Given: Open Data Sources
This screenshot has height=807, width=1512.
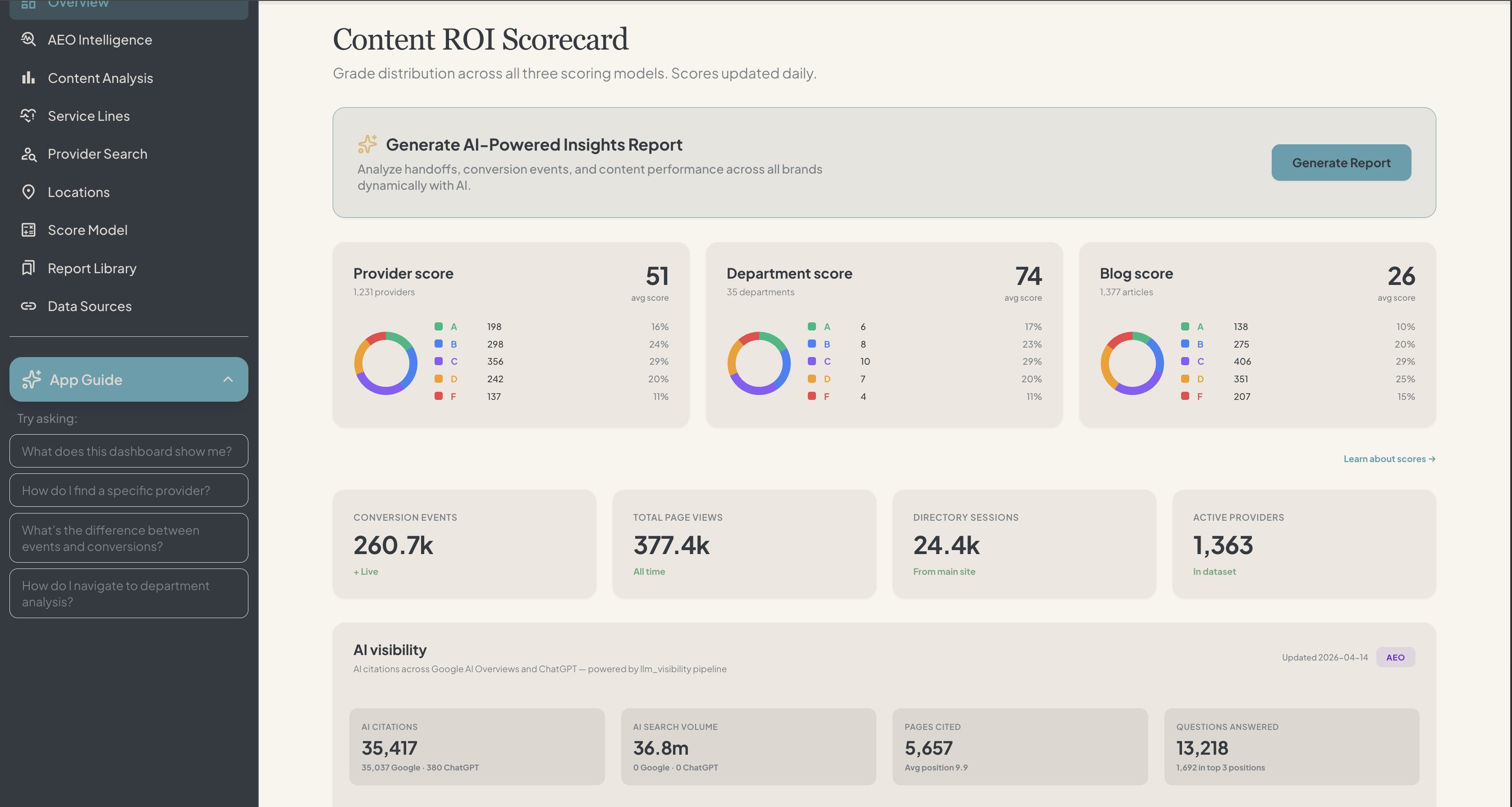Looking at the screenshot, I should (128, 306).
